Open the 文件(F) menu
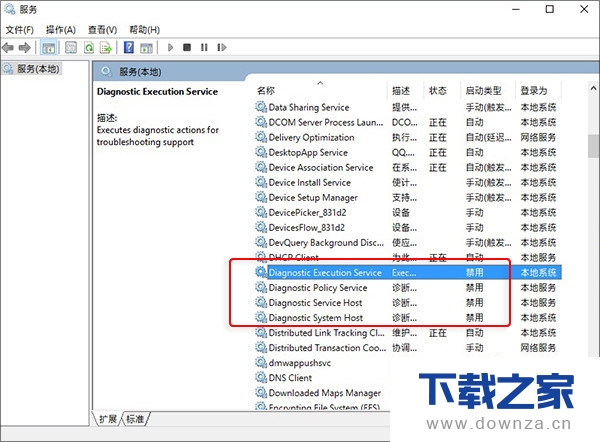The width and height of the screenshot is (600, 442). 20,30
